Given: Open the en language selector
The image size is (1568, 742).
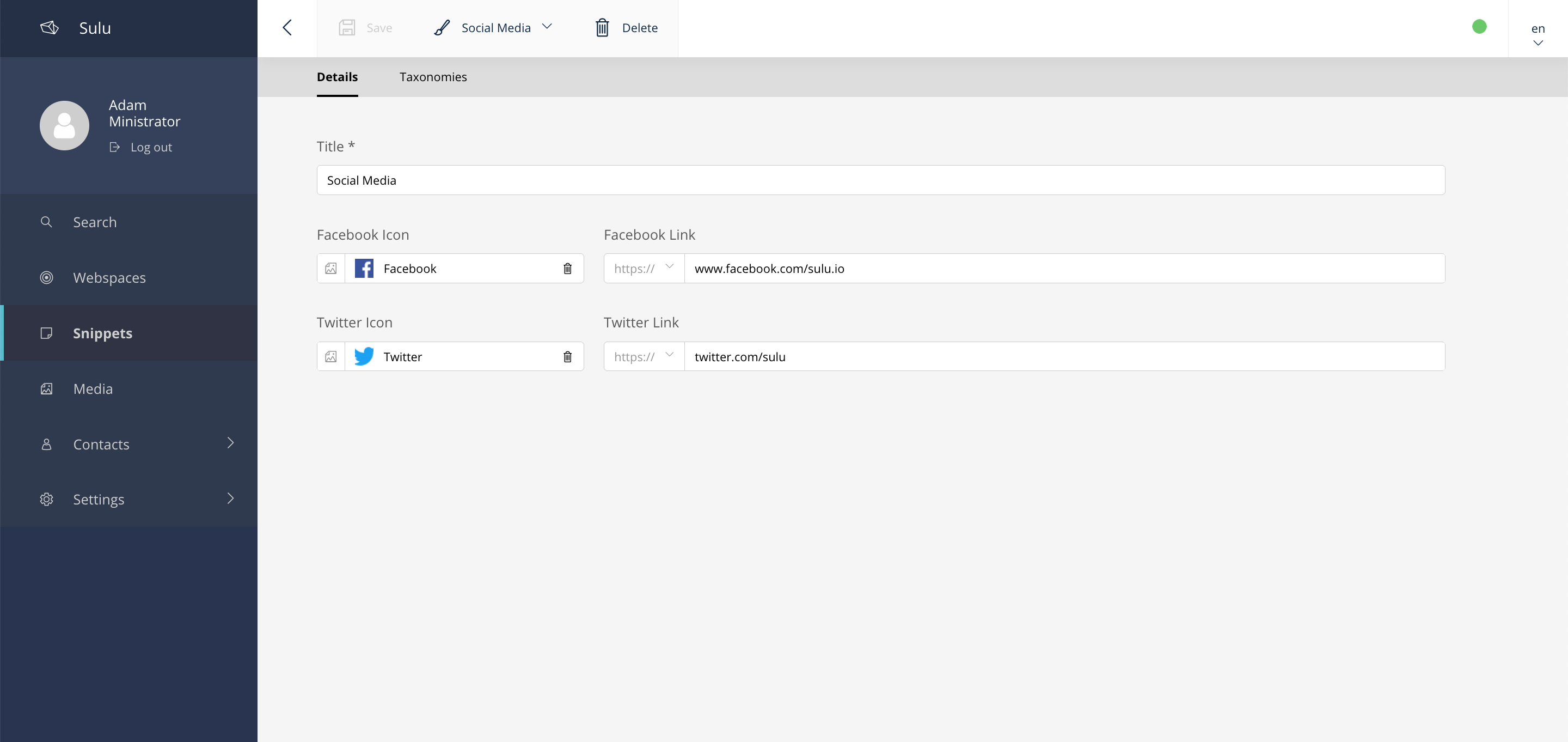Looking at the screenshot, I should click(1538, 35).
